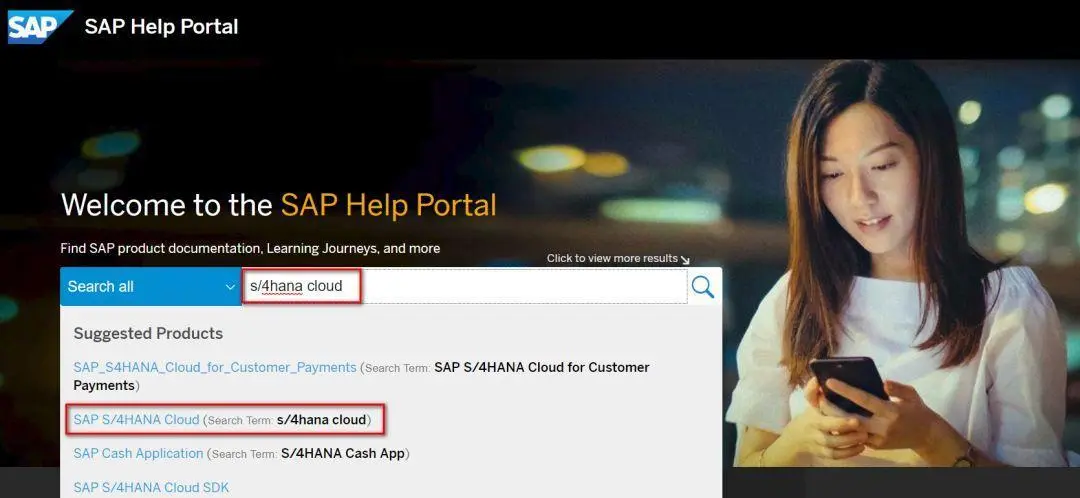Click the Find SAP product documentation tagline

pyautogui.click(x=250, y=248)
